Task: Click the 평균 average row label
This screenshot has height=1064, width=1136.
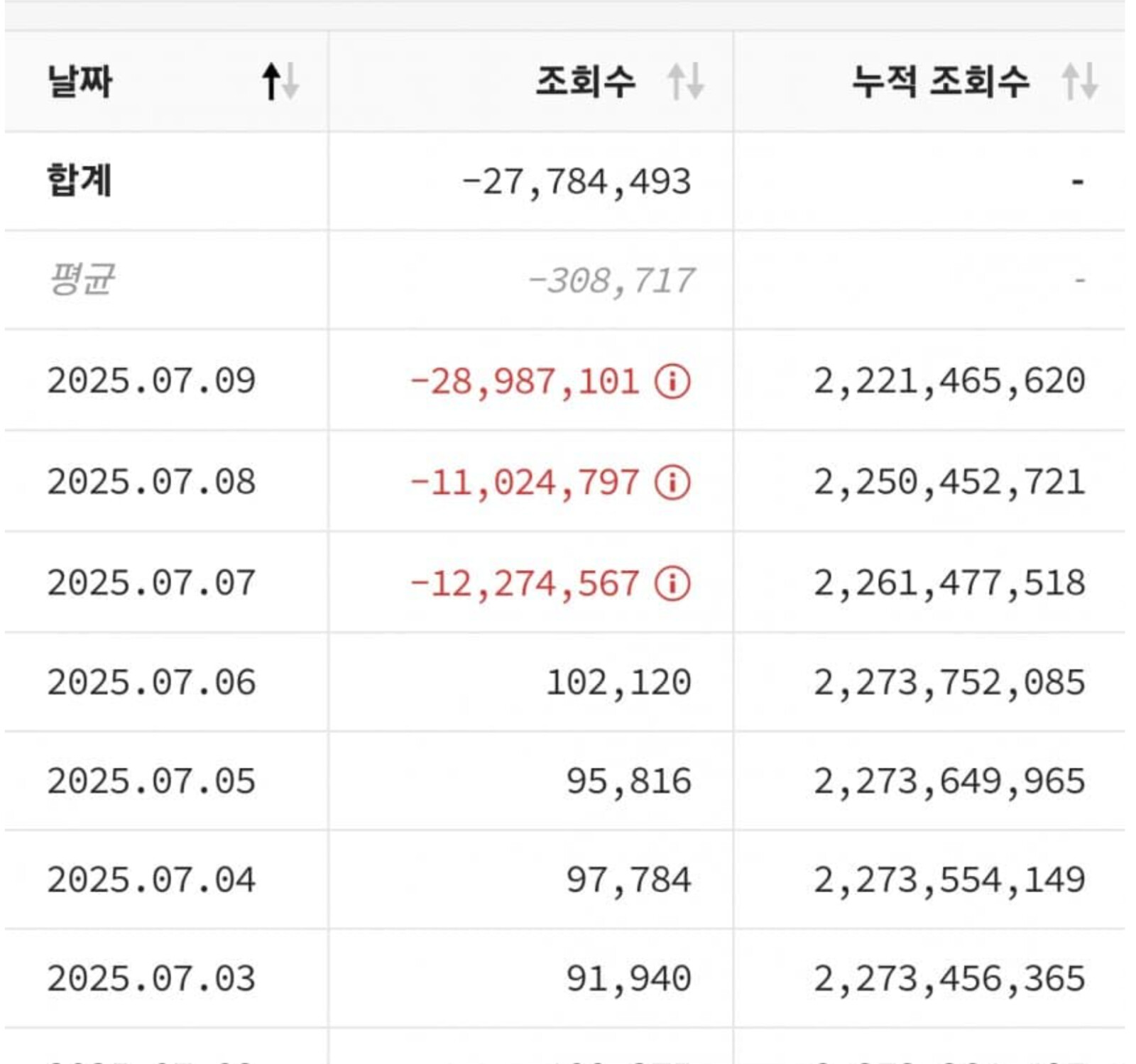Action: click(x=81, y=280)
